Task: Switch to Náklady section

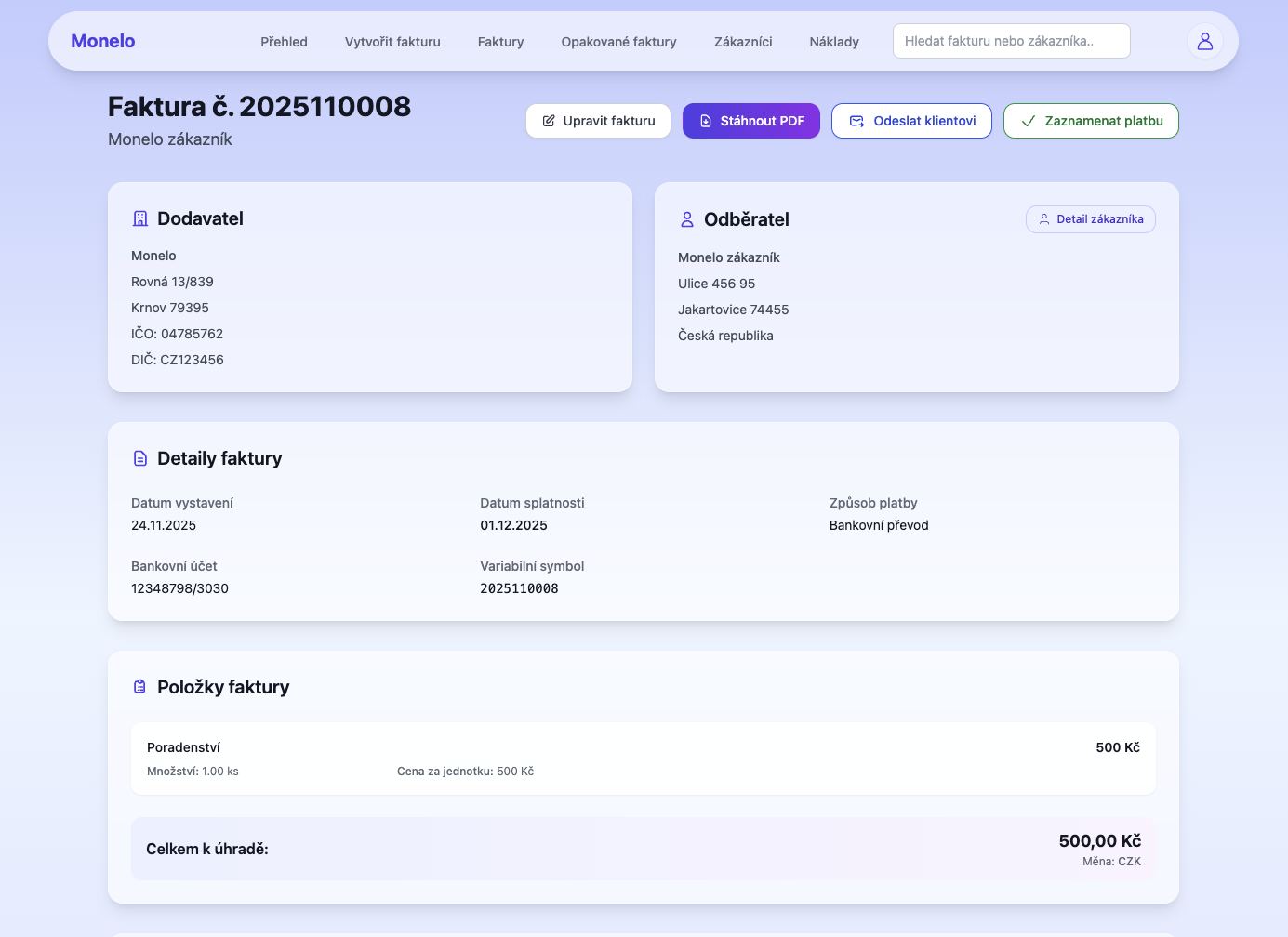Action: tap(834, 42)
